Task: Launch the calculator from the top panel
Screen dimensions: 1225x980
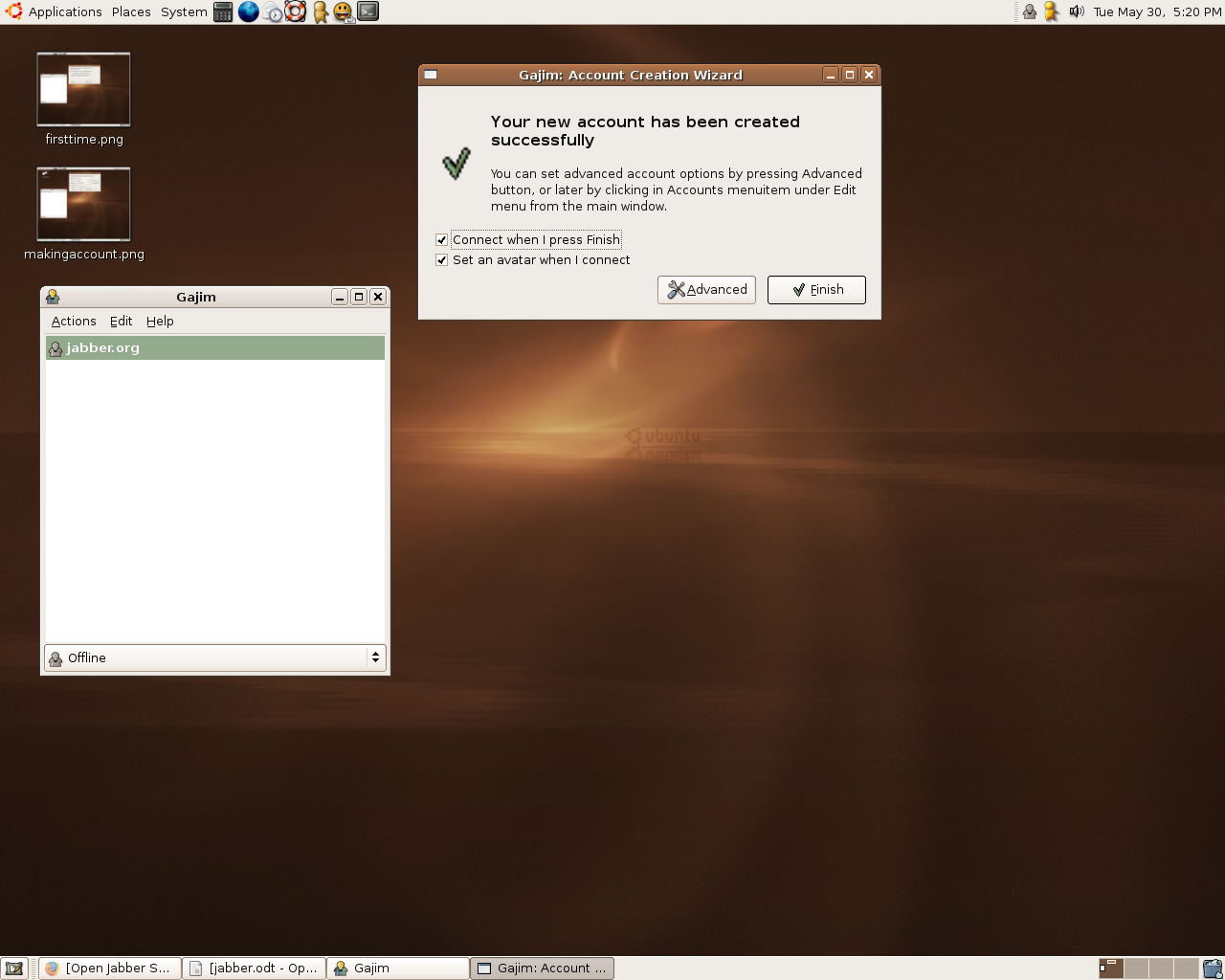Action: point(223,11)
